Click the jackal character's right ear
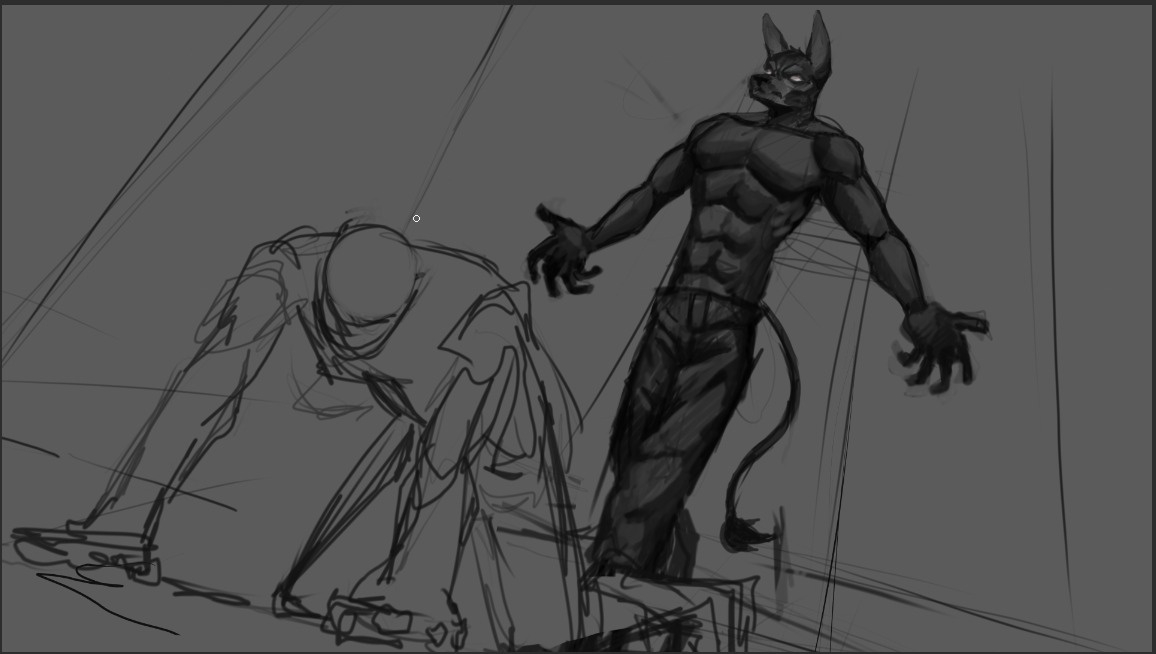Screen dimensions: 1156x654 [819, 40]
